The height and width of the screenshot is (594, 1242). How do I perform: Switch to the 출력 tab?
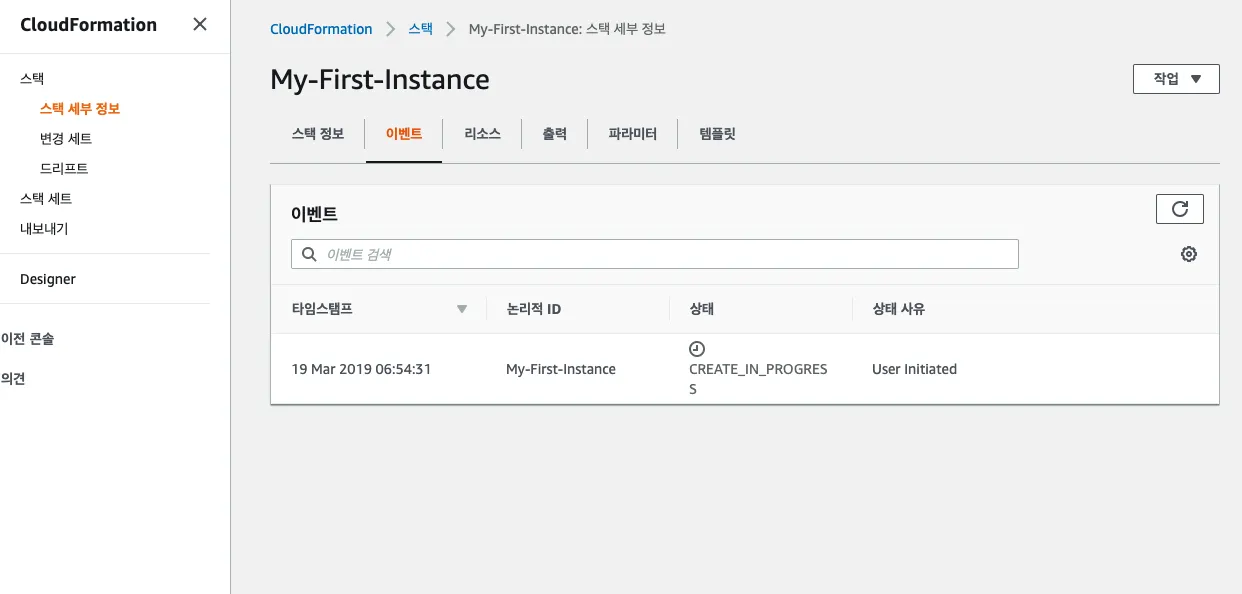555,133
